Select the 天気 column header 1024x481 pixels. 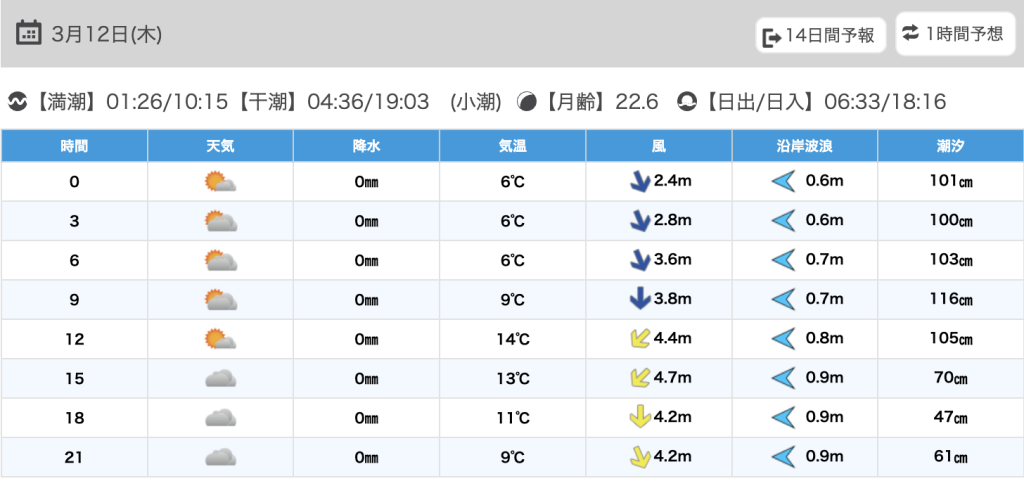[x=220, y=146]
